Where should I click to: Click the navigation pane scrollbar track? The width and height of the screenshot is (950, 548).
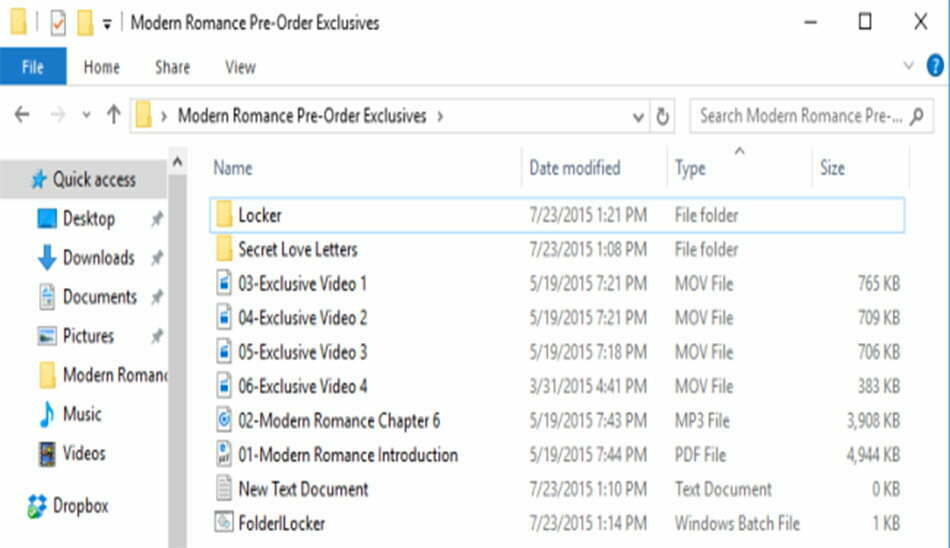178,361
